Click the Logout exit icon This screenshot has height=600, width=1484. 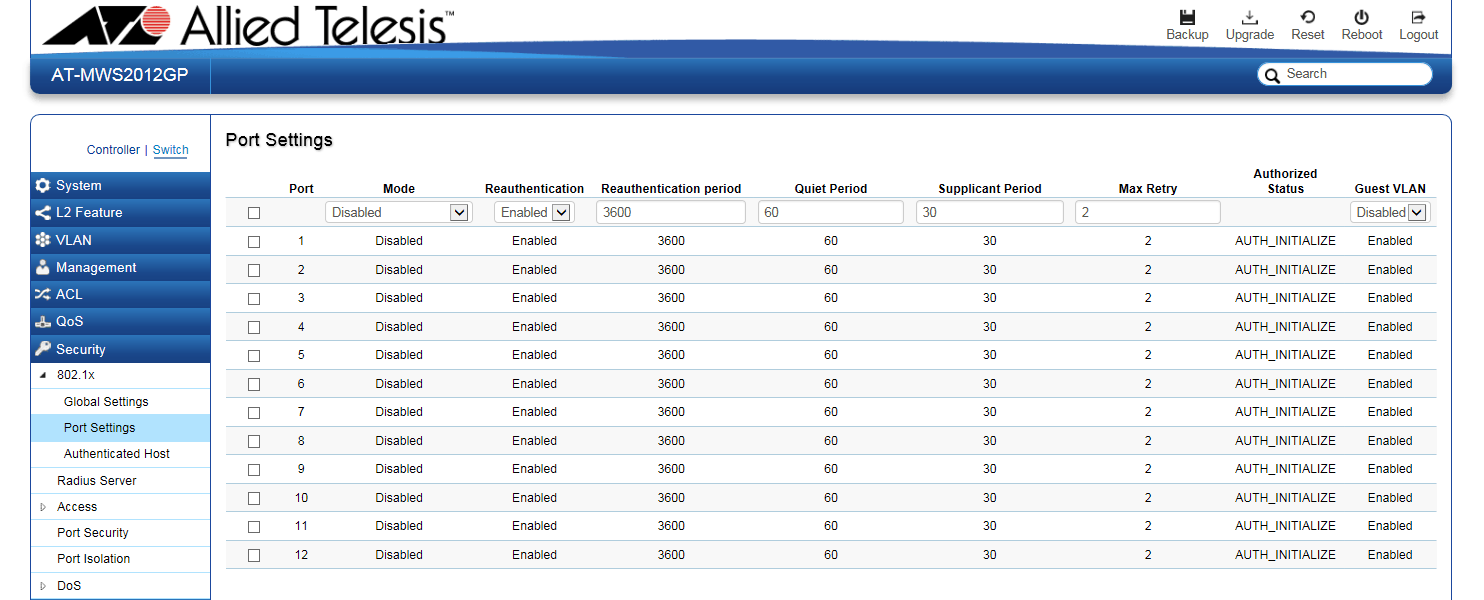[1418, 17]
